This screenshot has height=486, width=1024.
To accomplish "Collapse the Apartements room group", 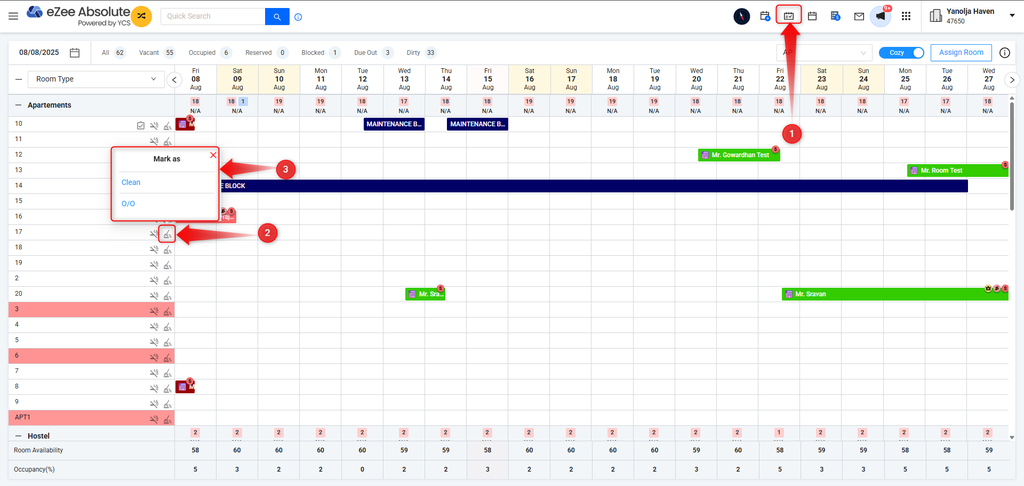I will point(17,105).
